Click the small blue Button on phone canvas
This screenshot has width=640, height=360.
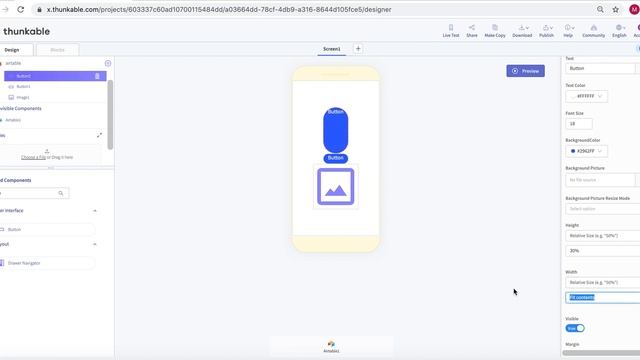coord(336,158)
